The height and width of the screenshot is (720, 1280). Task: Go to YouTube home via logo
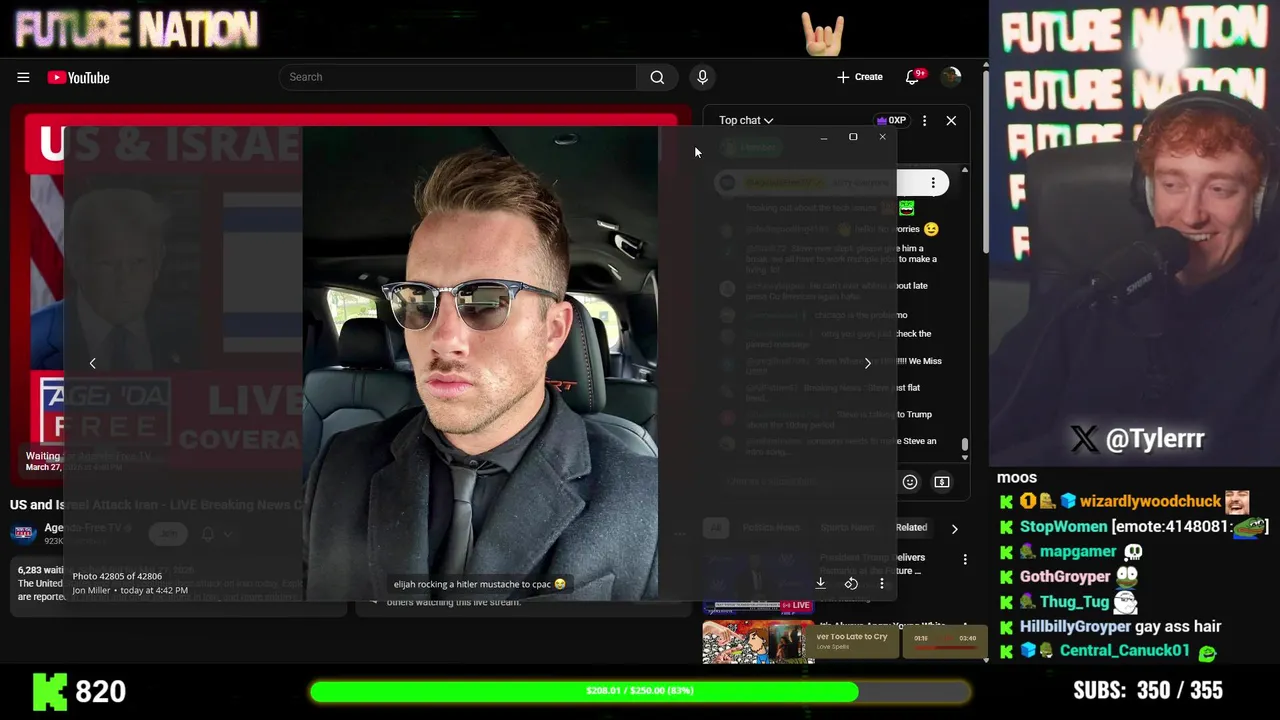78,77
